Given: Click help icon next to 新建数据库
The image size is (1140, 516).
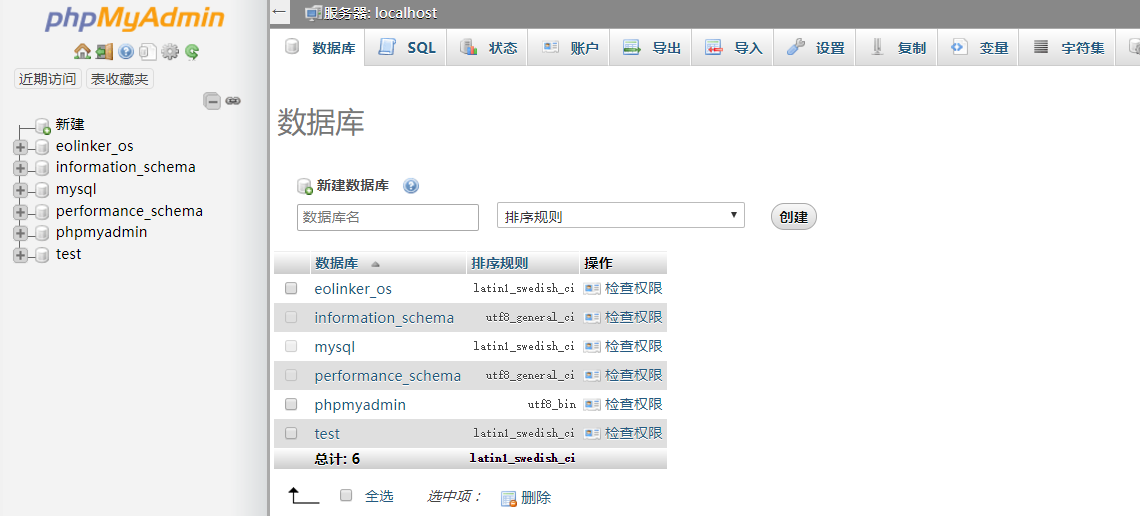Looking at the screenshot, I should (411, 186).
